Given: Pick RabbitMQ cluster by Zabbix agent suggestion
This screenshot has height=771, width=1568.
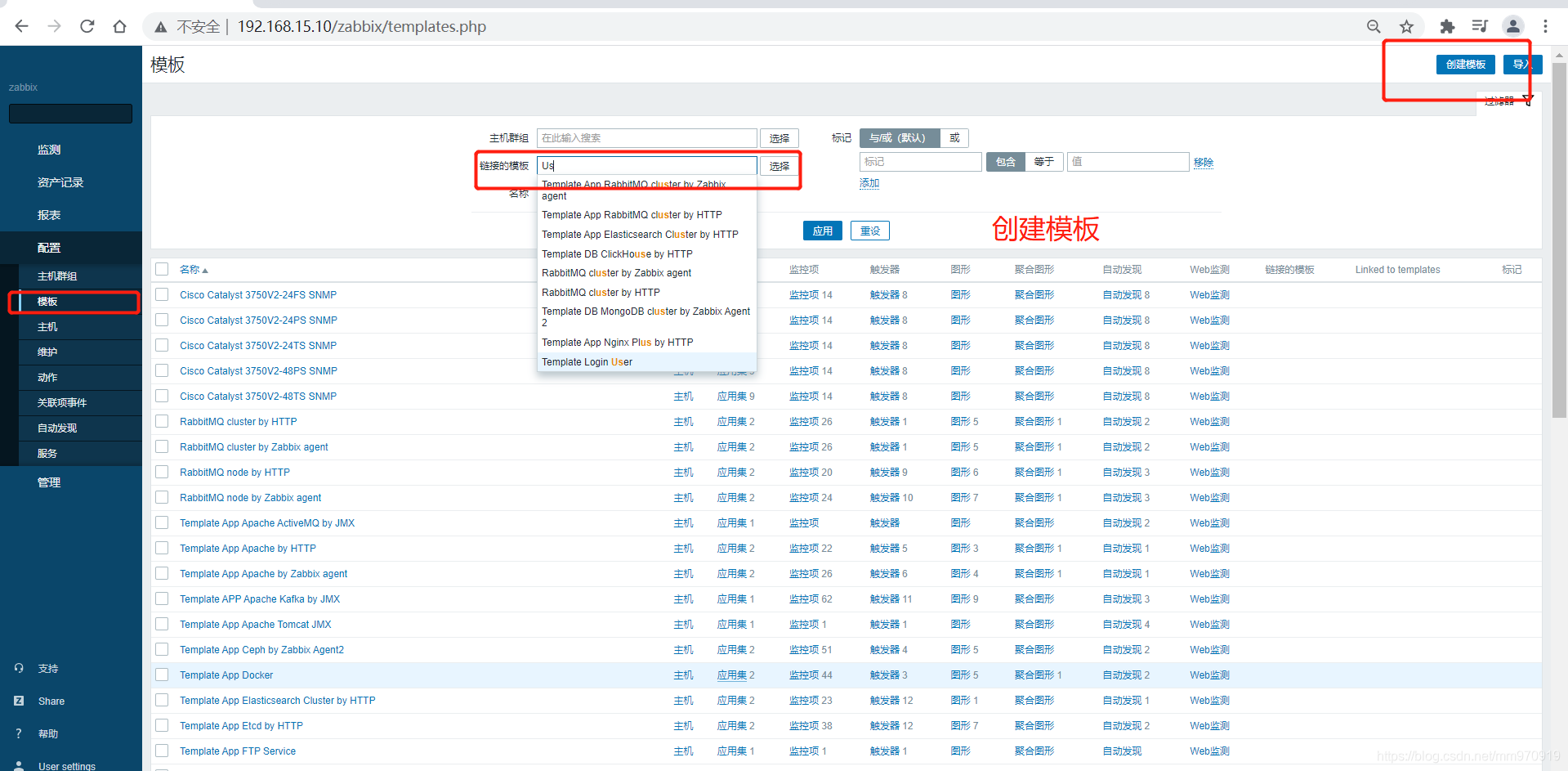Looking at the screenshot, I should point(646,273).
